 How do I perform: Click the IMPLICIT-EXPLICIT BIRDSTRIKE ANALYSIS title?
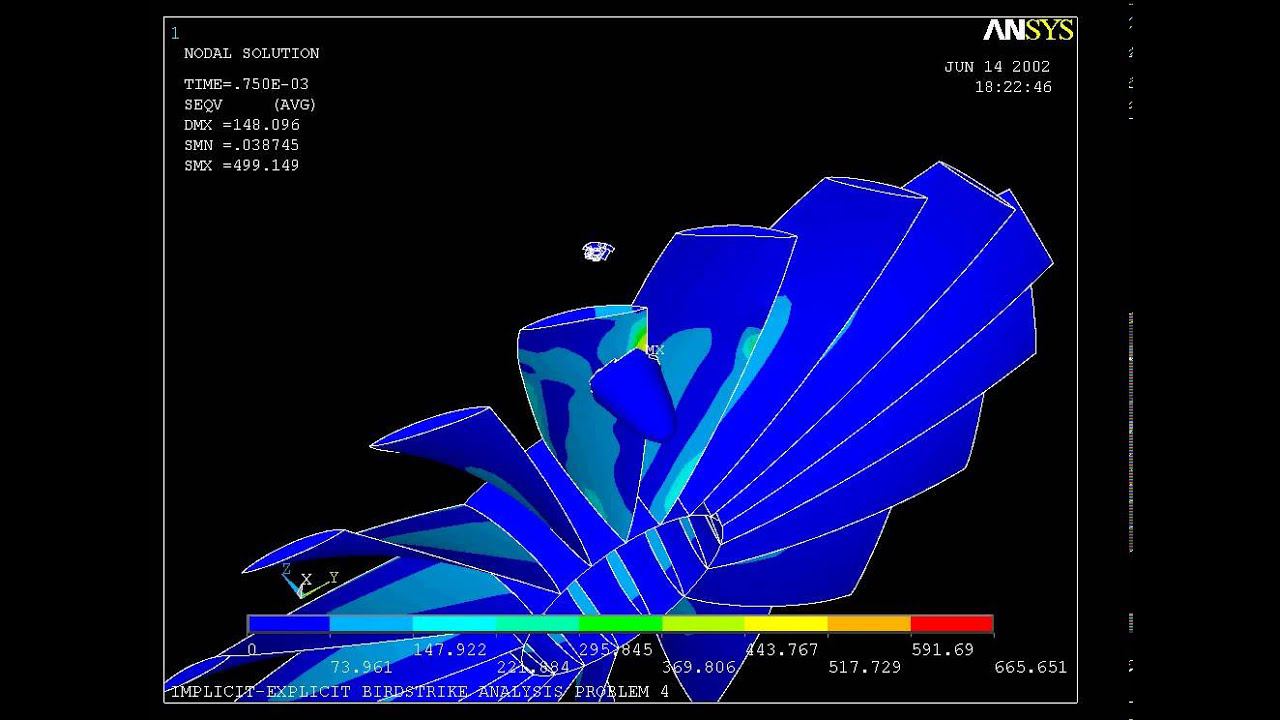coord(420,691)
